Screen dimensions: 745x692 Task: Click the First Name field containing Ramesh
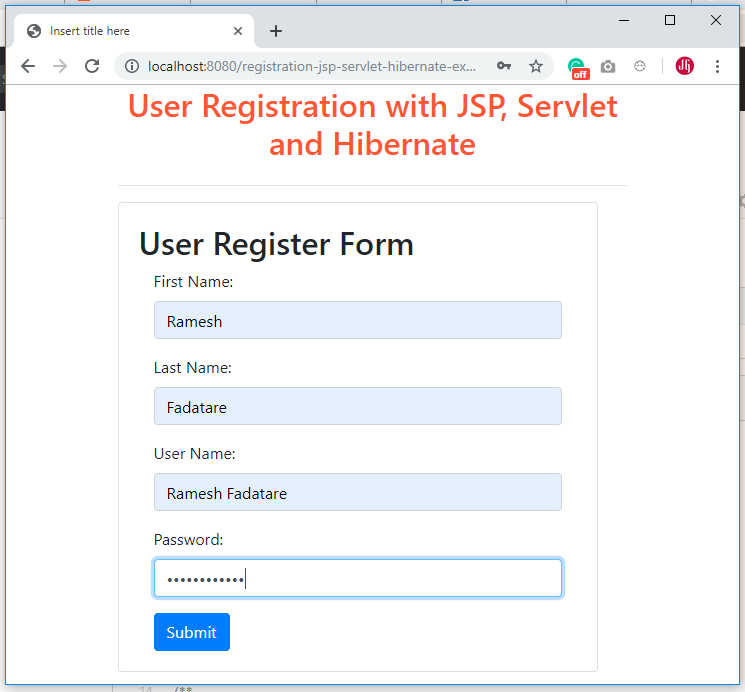coord(357,320)
